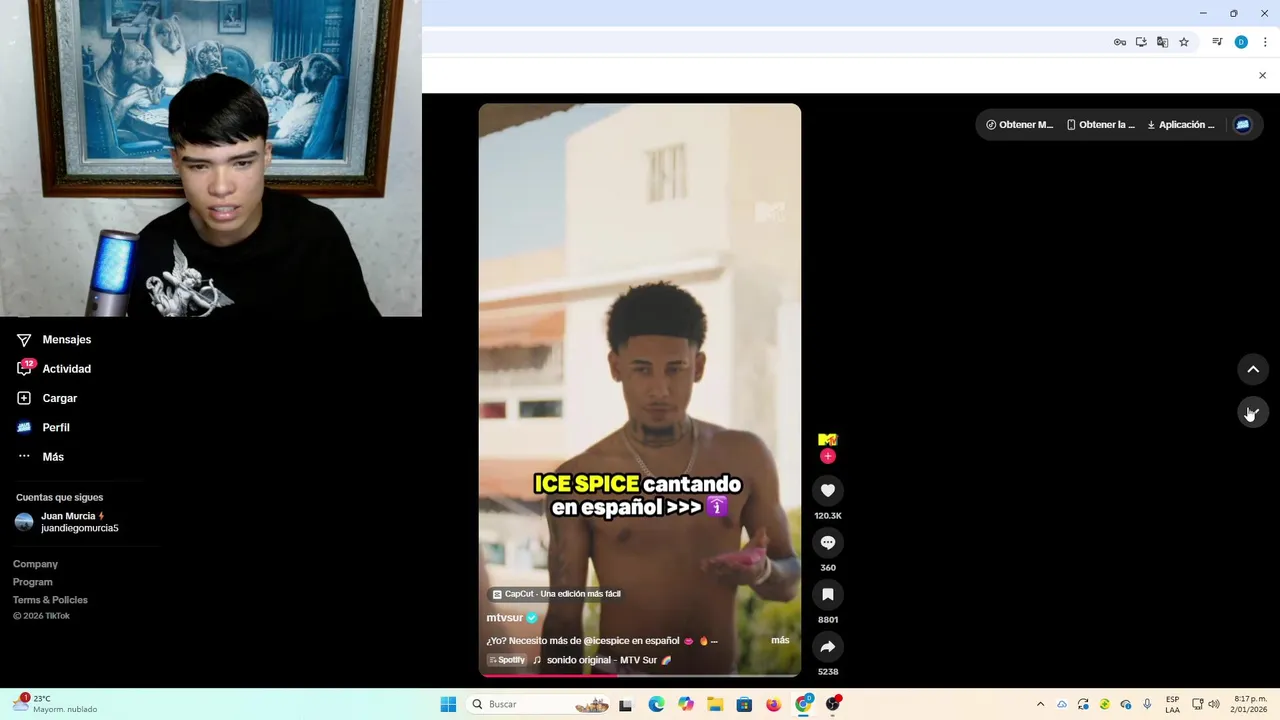Open Chrome media controls icon
The width and height of the screenshot is (1280, 720).
pyautogui.click(x=1217, y=42)
